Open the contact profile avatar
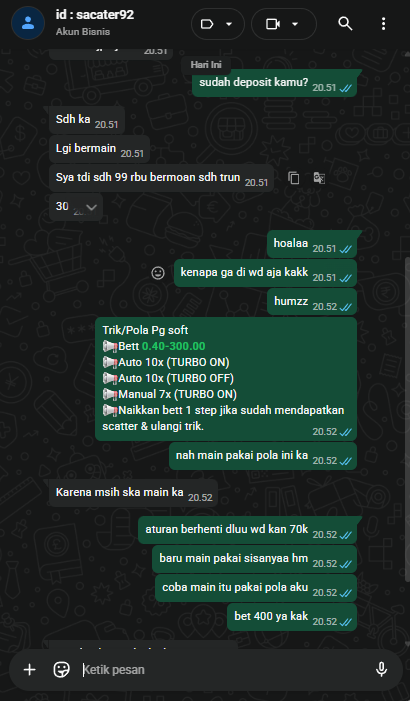This screenshot has height=701, width=410. 28,23
